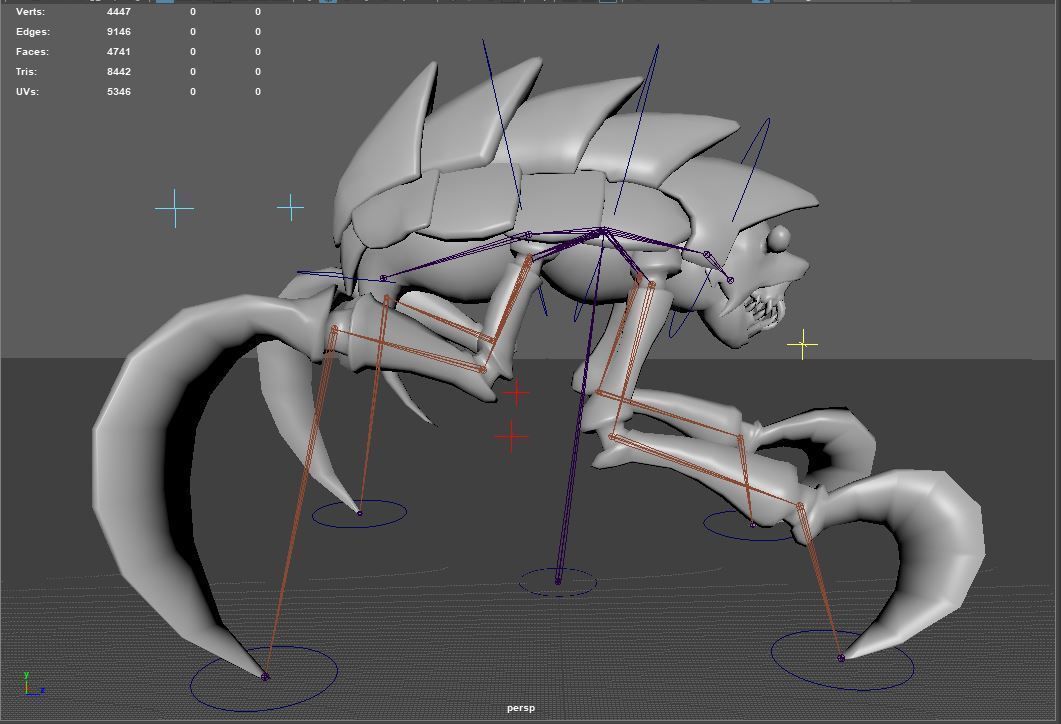Select the front-left foot circle controller
Image resolution: width=1061 pixels, height=724 pixels.
point(265,678)
